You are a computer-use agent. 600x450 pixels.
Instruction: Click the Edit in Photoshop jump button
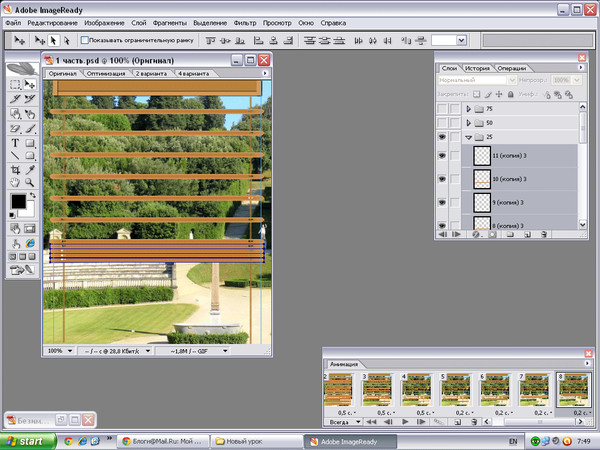[x=22, y=270]
